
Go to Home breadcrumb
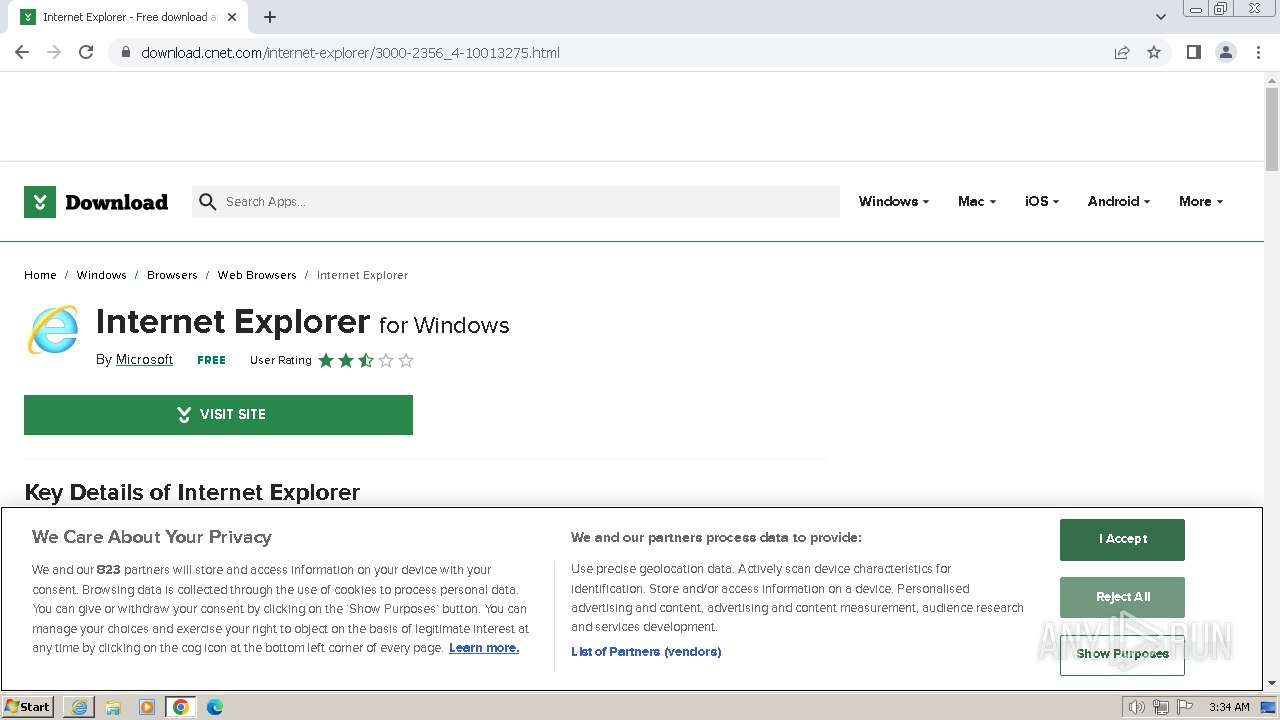pyautogui.click(x=40, y=275)
